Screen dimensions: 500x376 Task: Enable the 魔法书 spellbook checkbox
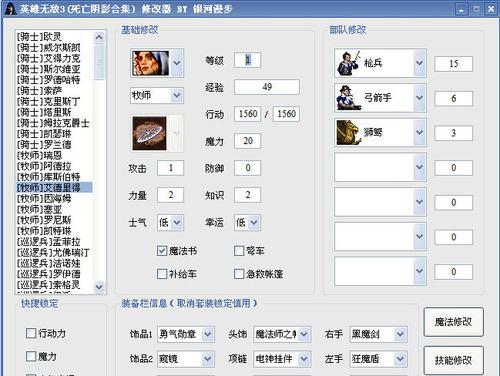(162, 251)
